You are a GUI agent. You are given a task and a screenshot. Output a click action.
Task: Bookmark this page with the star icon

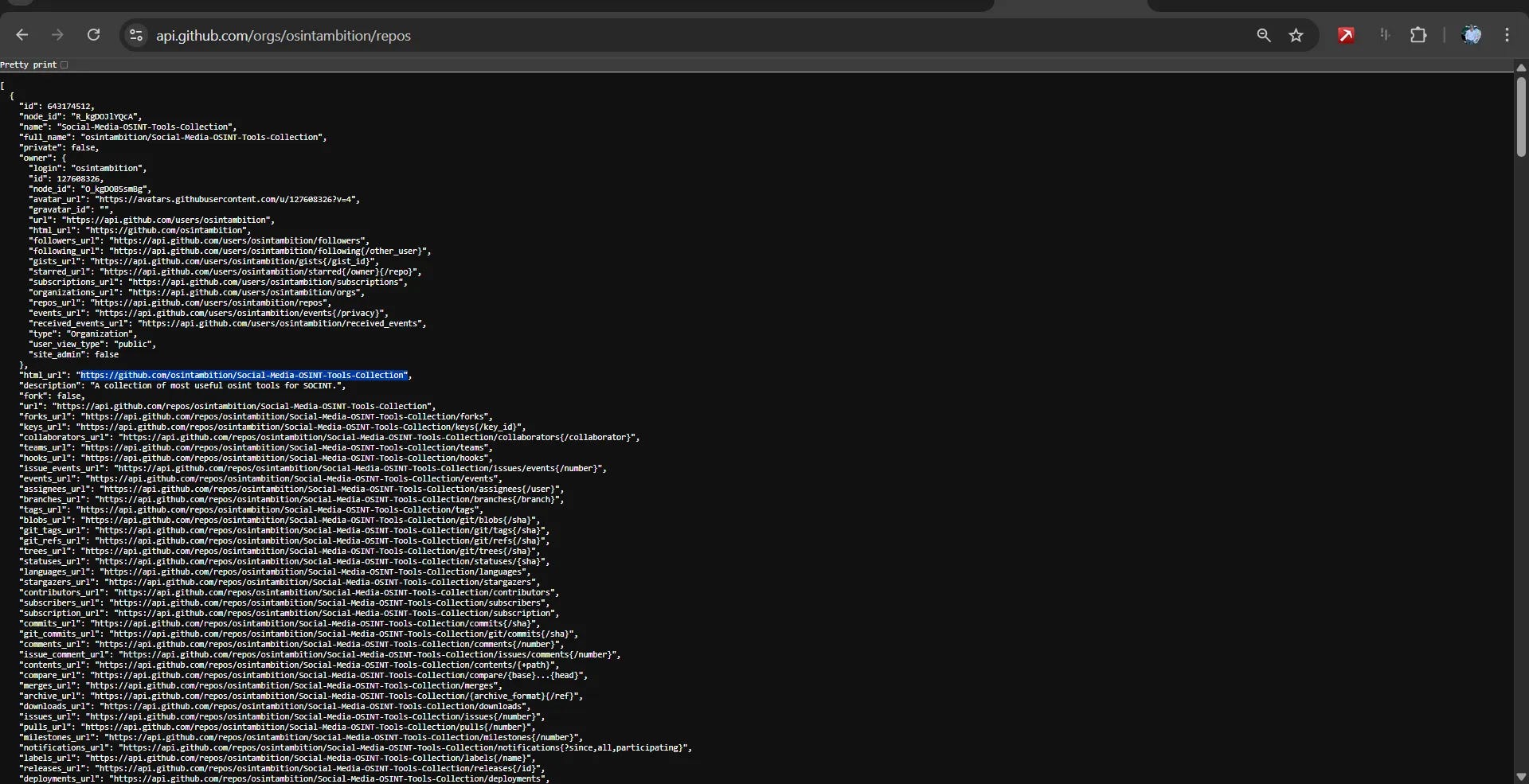coord(1296,35)
